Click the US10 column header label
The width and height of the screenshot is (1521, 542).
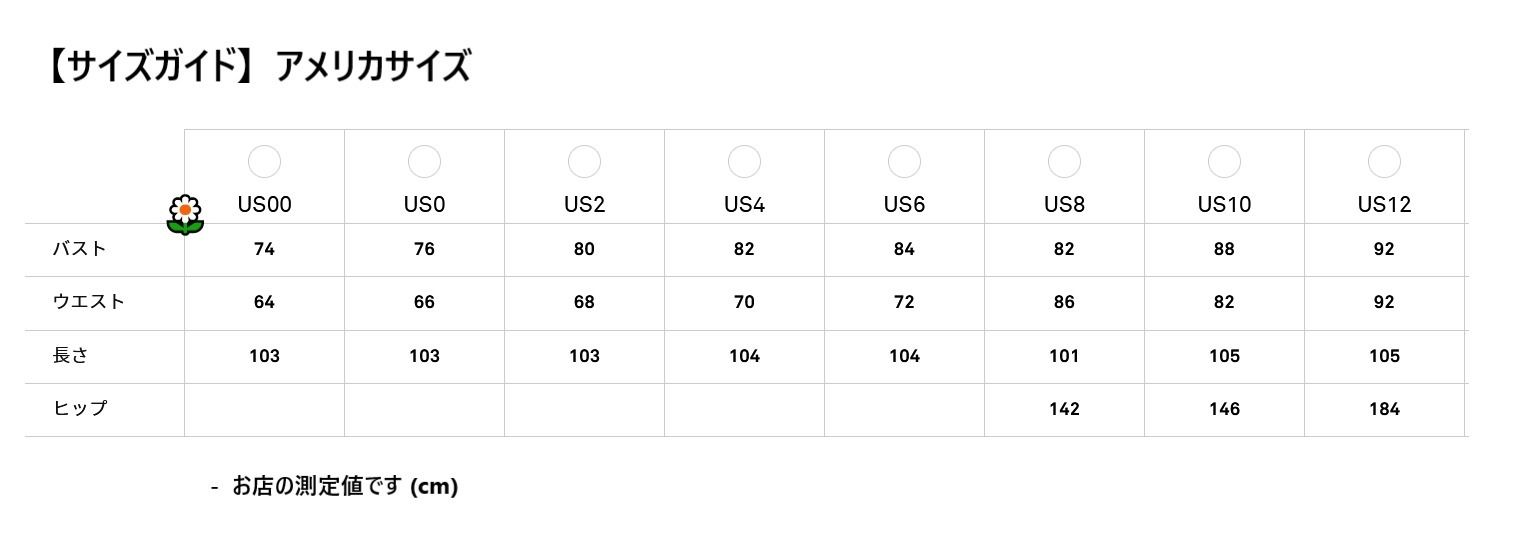pyautogui.click(x=1224, y=205)
